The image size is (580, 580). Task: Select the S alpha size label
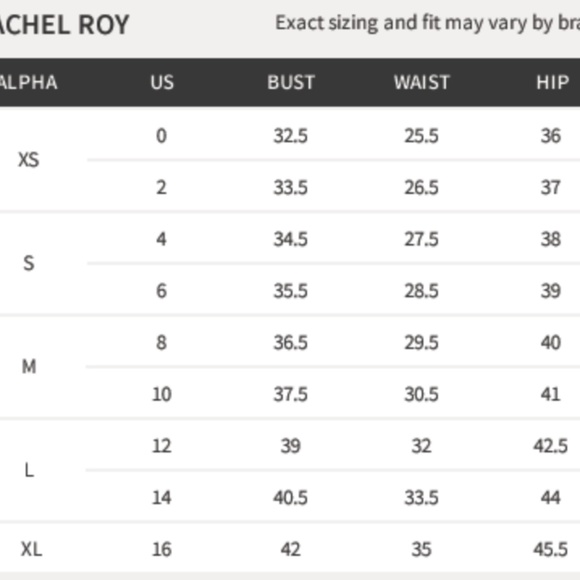[29, 263]
